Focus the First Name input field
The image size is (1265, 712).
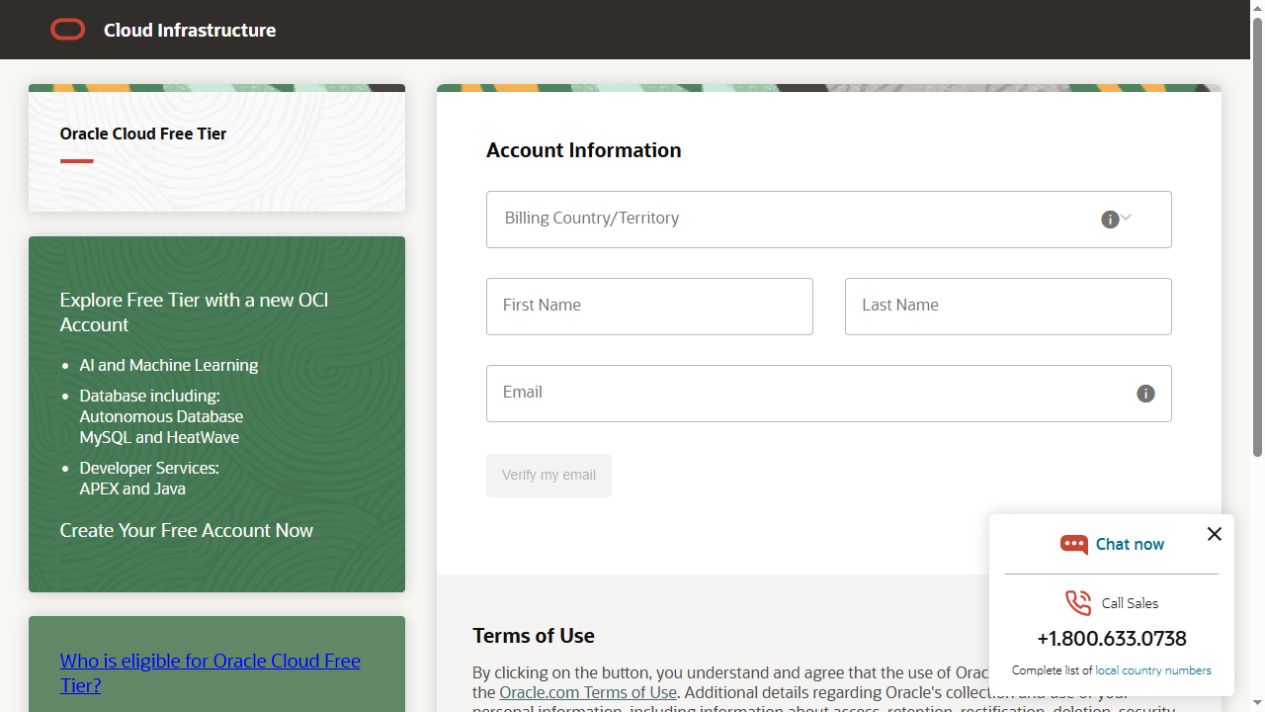(x=649, y=306)
